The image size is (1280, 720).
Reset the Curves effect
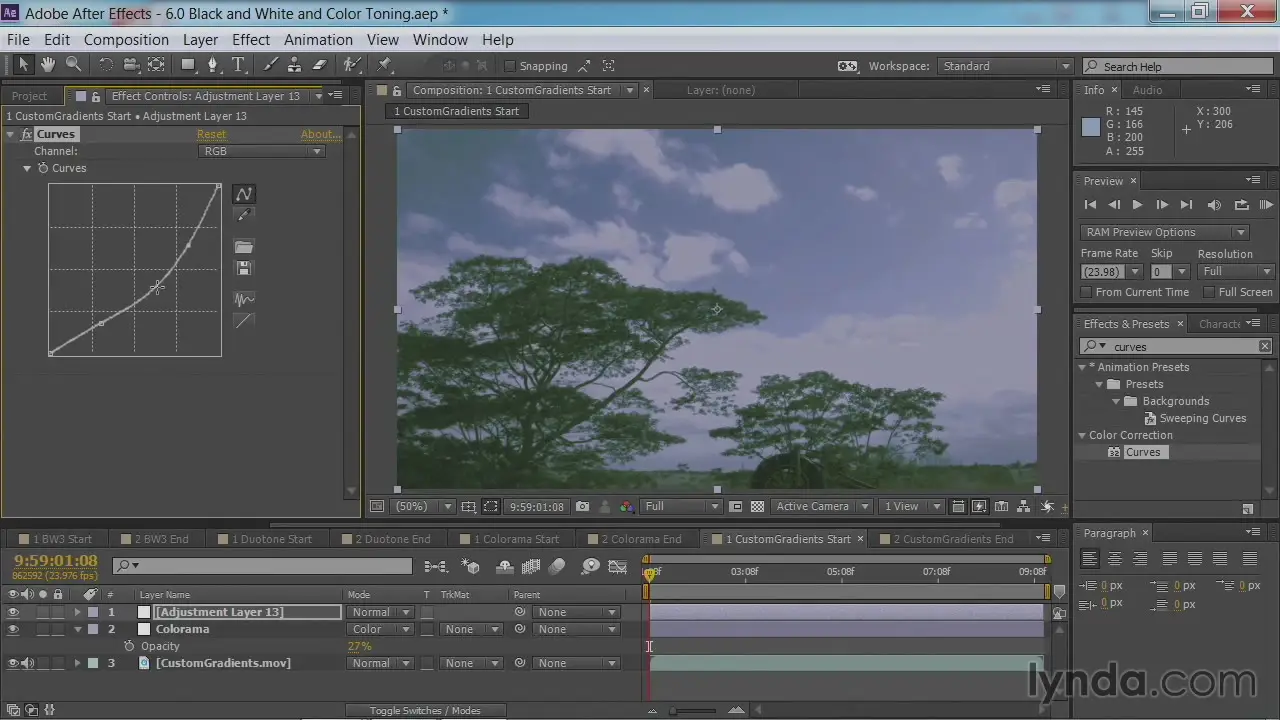(211, 134)
